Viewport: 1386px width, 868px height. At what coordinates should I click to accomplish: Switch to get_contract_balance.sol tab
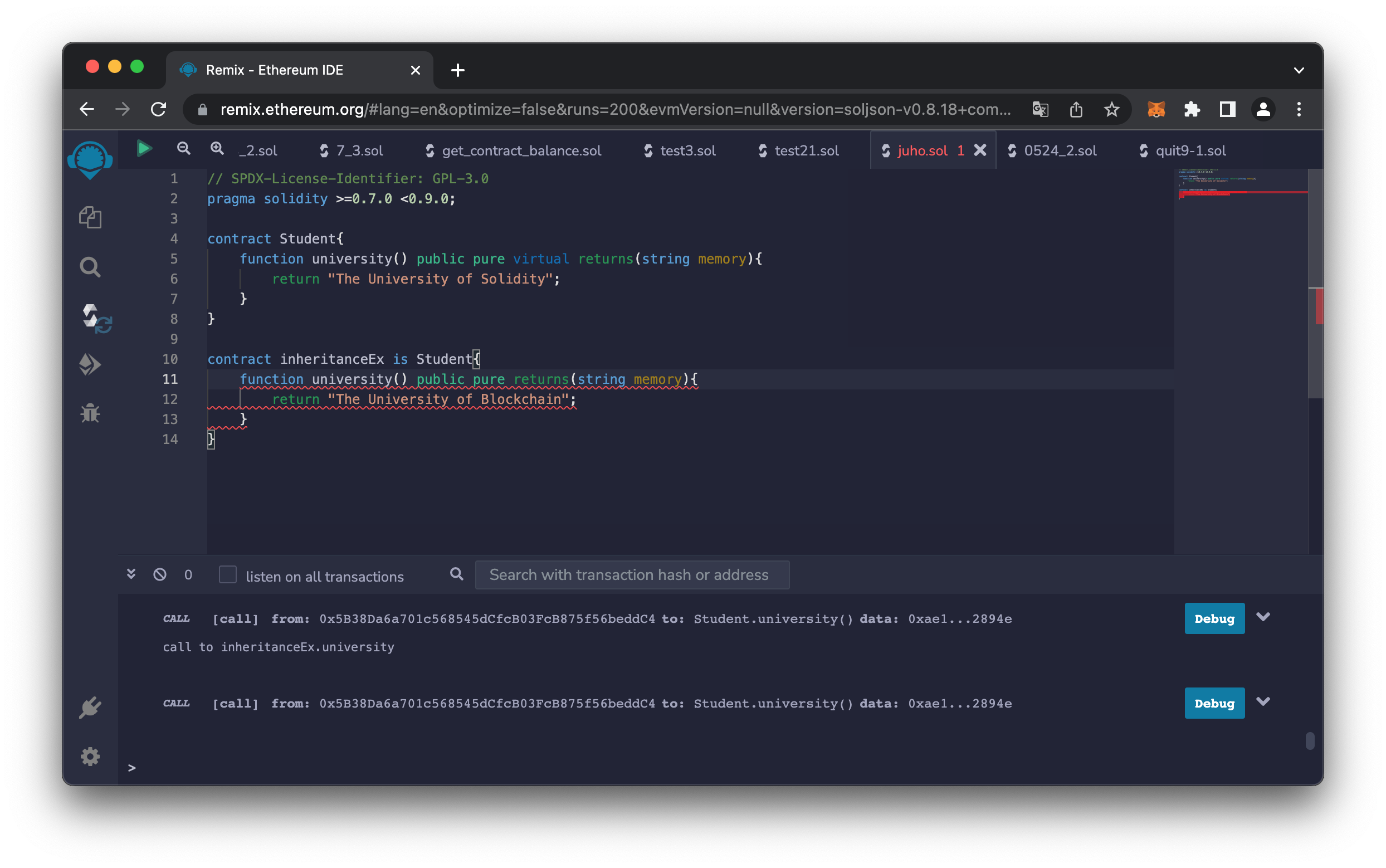pos(521,151)
